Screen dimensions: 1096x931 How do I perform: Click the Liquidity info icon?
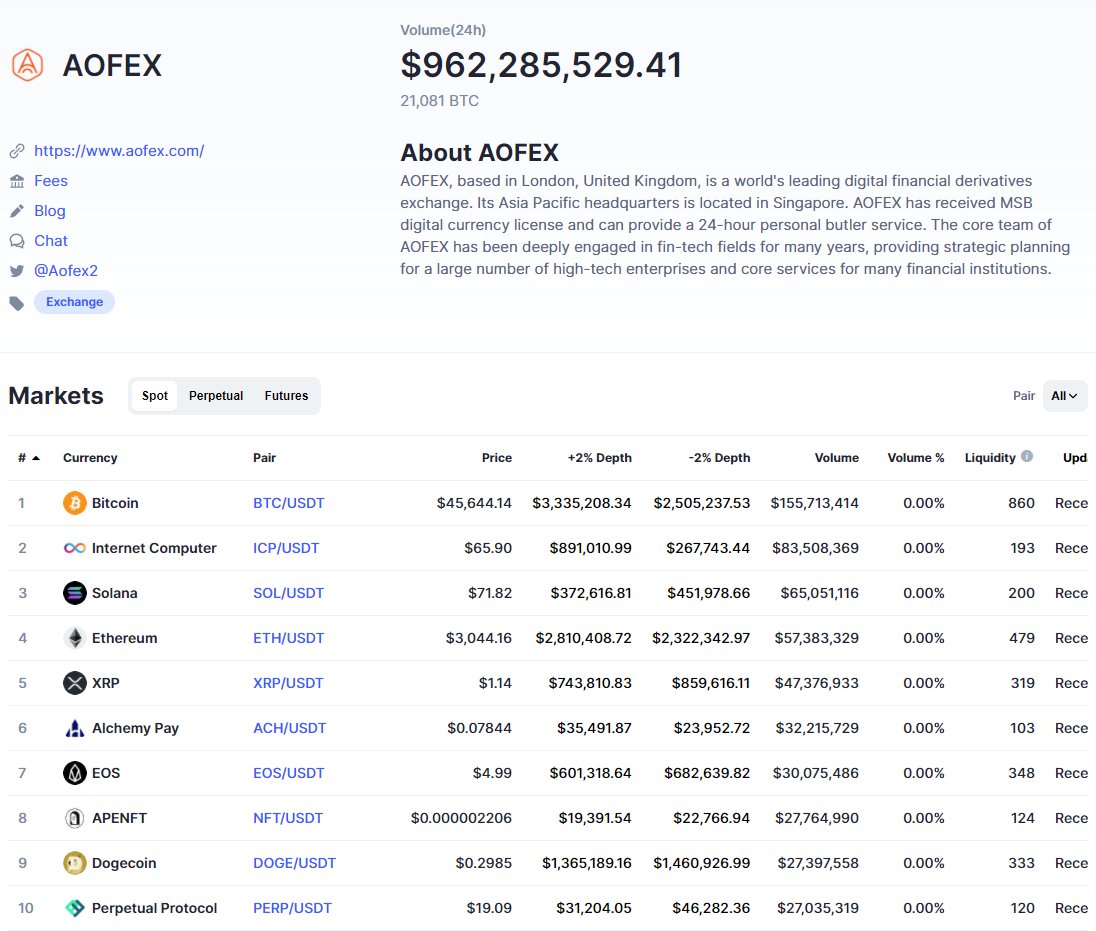coord(1027,456)
